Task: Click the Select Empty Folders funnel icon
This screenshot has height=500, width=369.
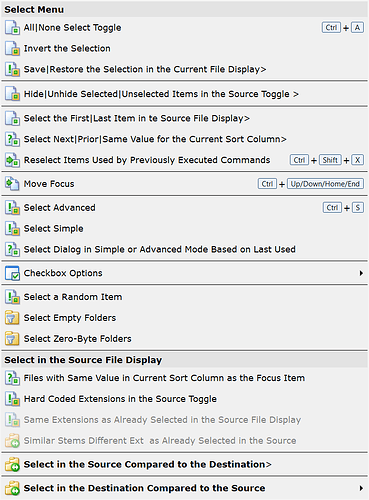Action: (x=12, y=318)
